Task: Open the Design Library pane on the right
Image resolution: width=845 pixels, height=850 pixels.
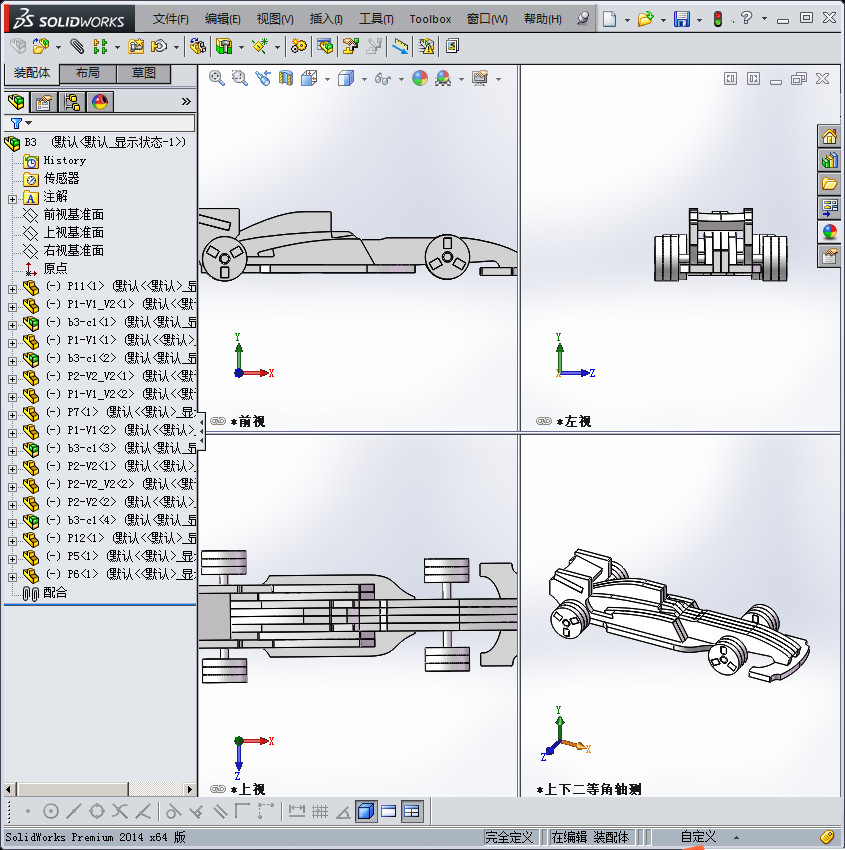Action: [829, 160]
